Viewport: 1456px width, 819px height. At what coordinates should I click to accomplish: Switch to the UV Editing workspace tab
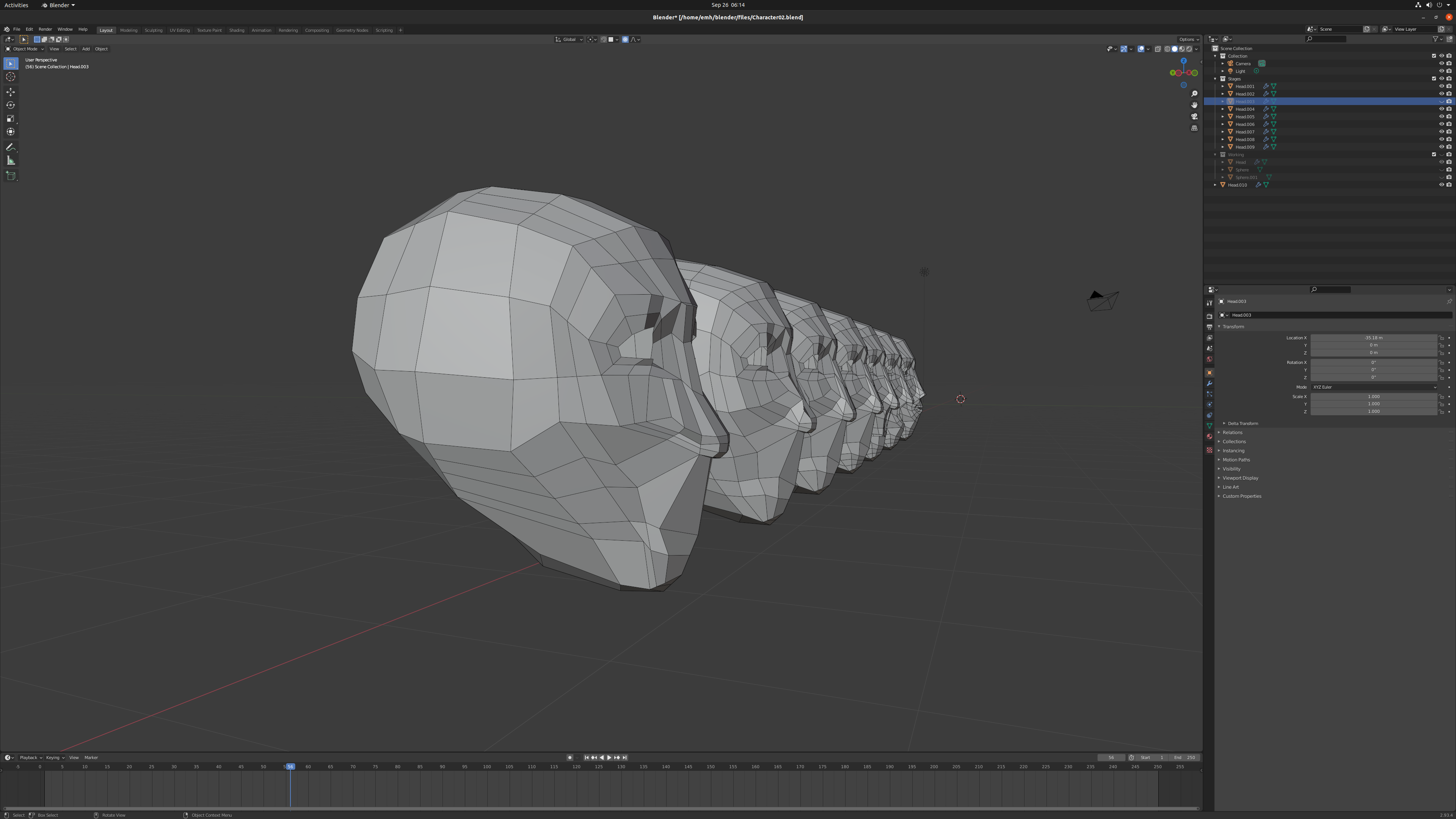point(180,30)
